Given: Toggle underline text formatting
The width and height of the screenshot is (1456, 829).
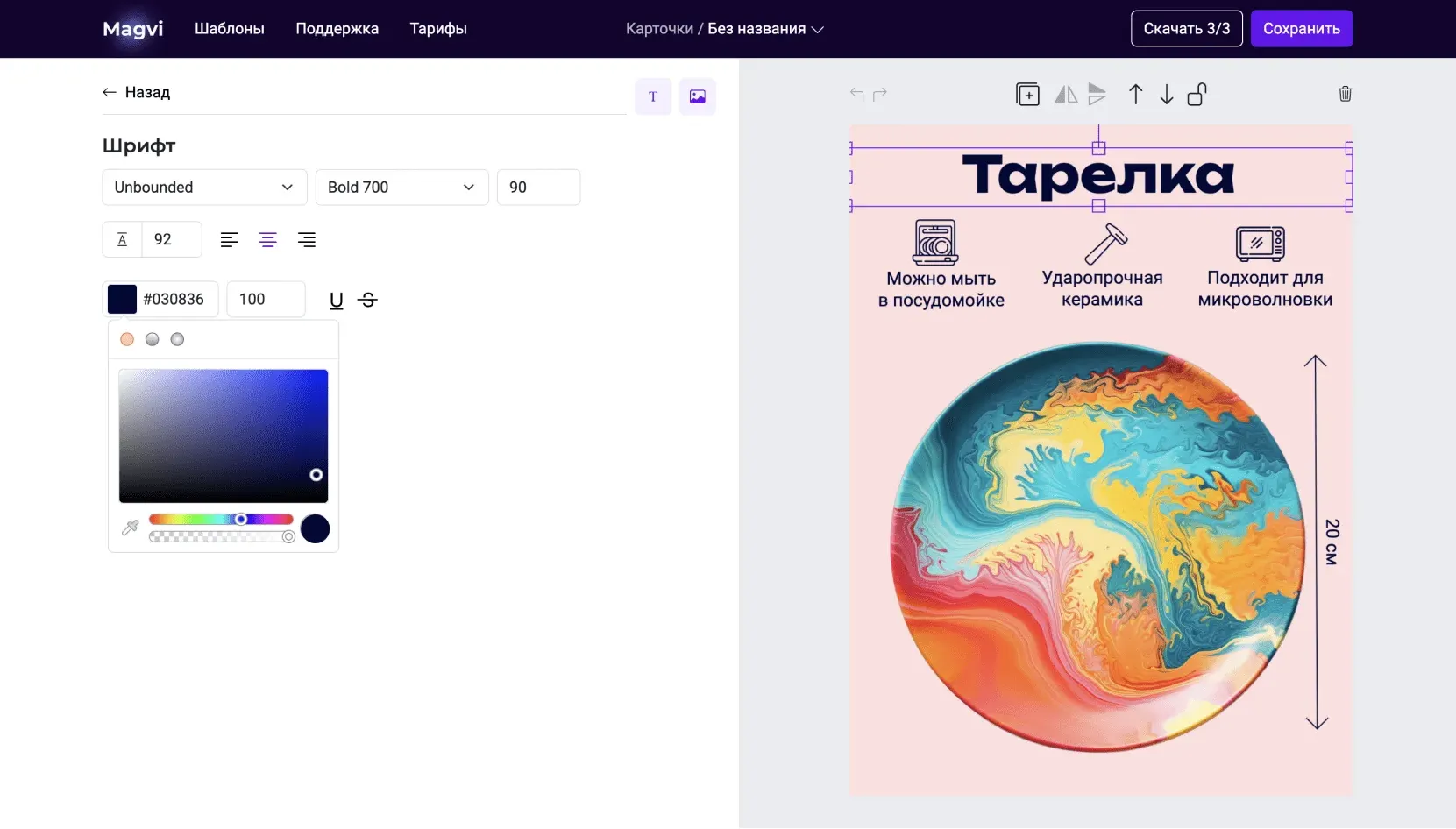Looking at the screenshot, I should click(336, 301).
